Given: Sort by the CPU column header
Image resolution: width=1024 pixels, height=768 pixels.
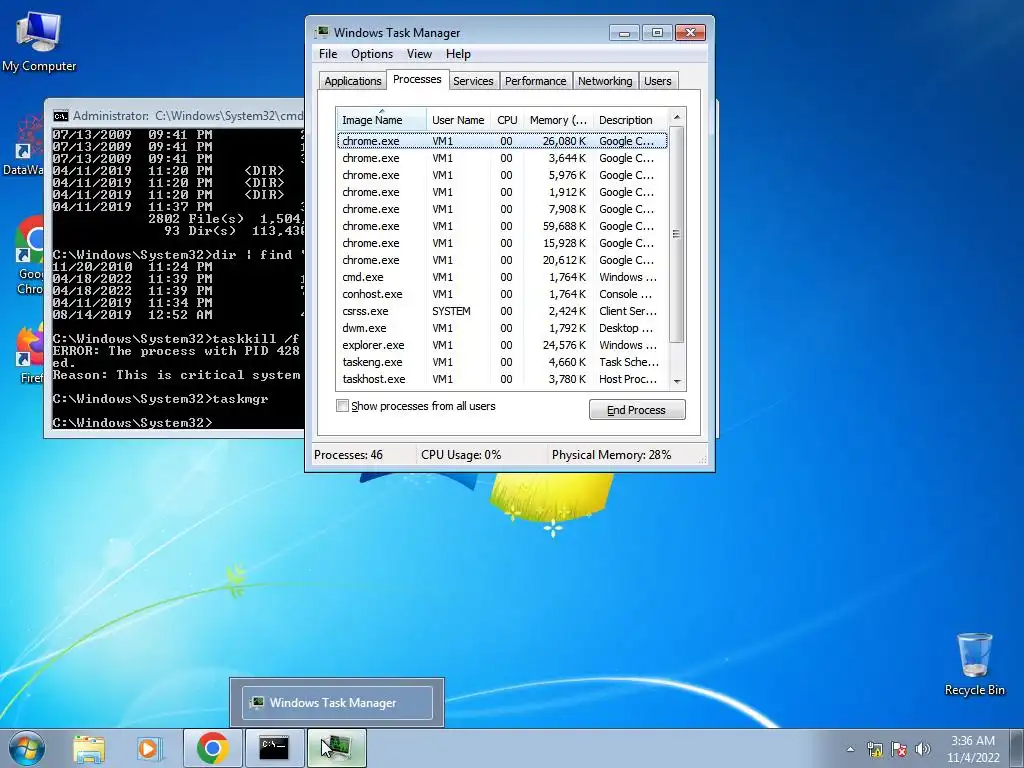Looking at the screenshot, I should click(x=507, y=120).
